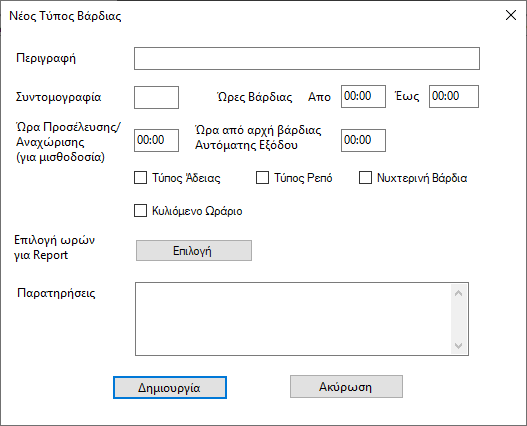This screenshot has width=527, height=426.
Task: Toggle the Κυλιόμενο Ωράριο checkbox
Action: 140,210
